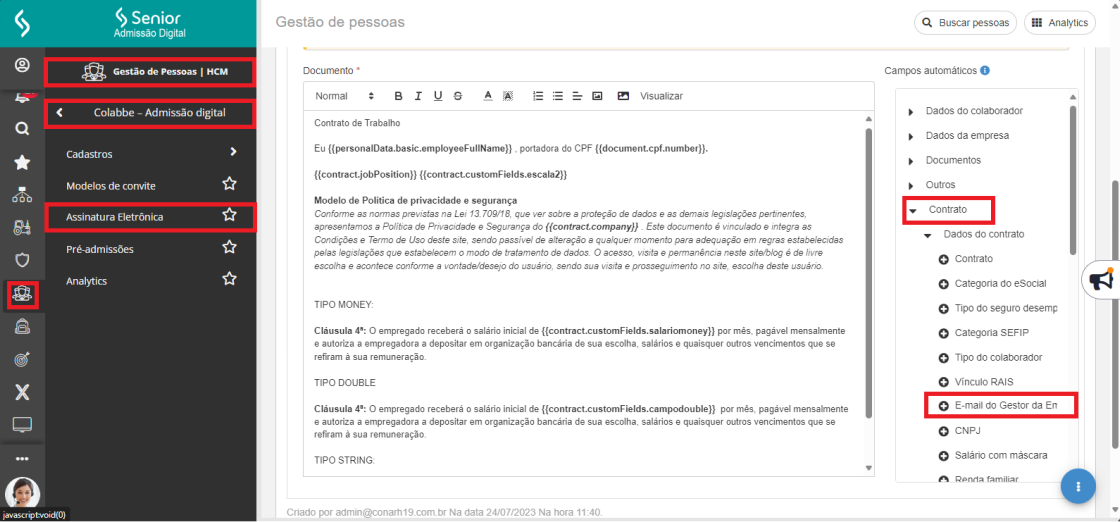The width and height of the screenshot is (1120, 522).
Task: Click Buscar pessoas search button
Action: click(x=966, y=23)
